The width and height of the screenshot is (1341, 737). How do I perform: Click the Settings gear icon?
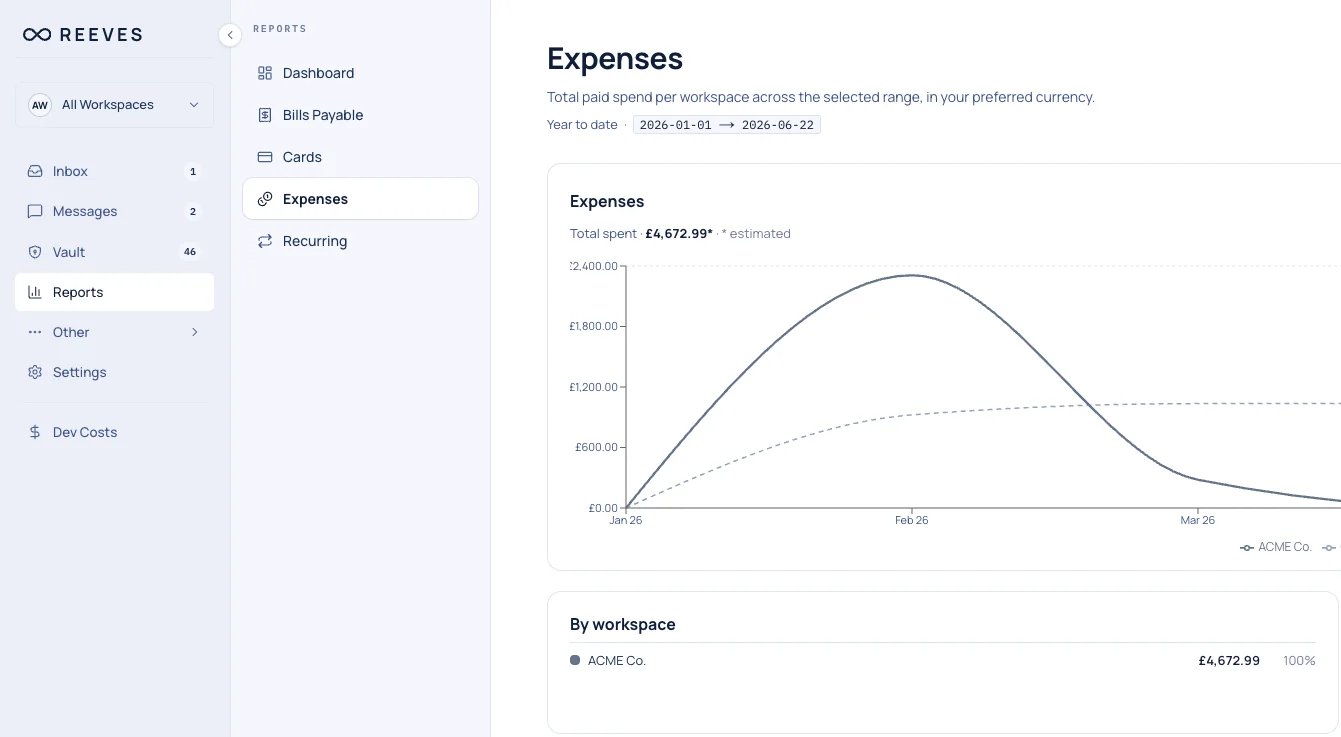tap(35, 372)
